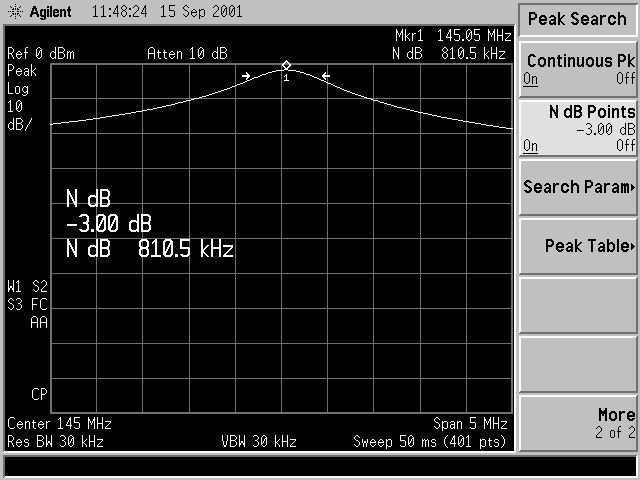Screen dimensions: 640x480
Task: Click the first blank softkey below Peak Table
Action: [578, 305]
